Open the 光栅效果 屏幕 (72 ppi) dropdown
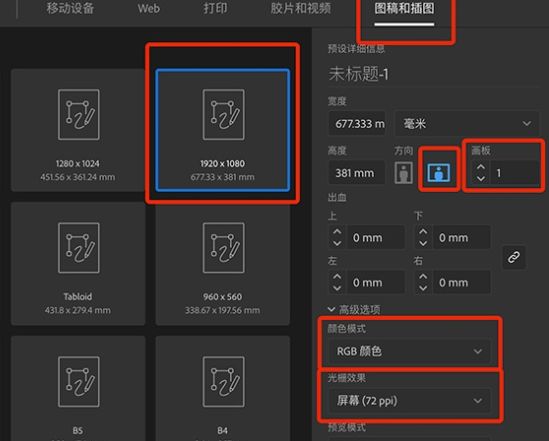 [409, 401]
